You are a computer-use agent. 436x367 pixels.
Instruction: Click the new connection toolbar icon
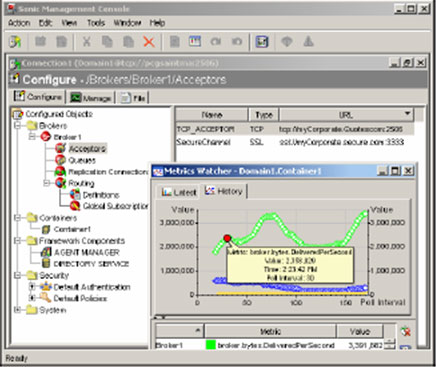click(15, 42)
